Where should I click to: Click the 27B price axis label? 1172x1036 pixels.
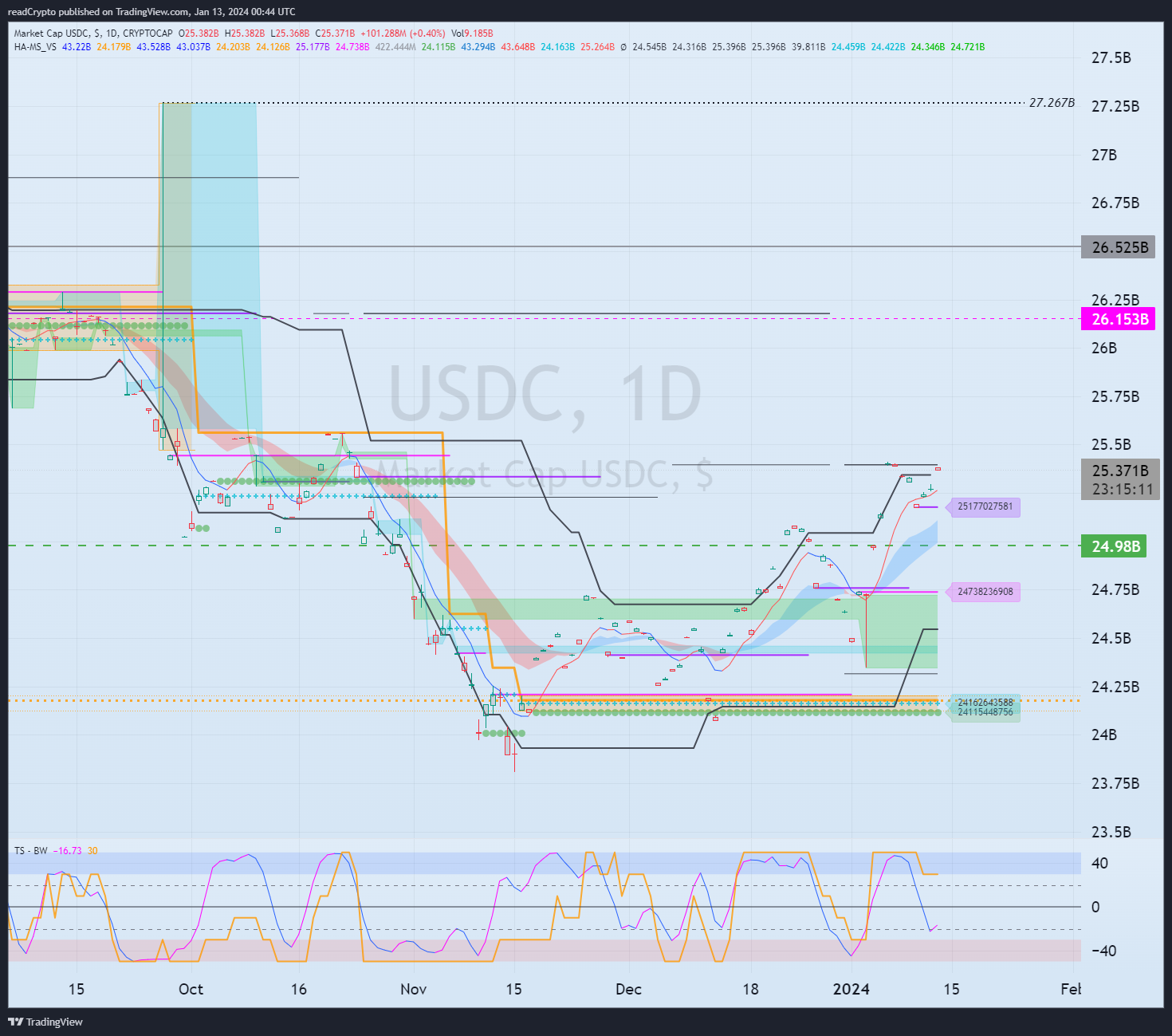coord(1104,155)
